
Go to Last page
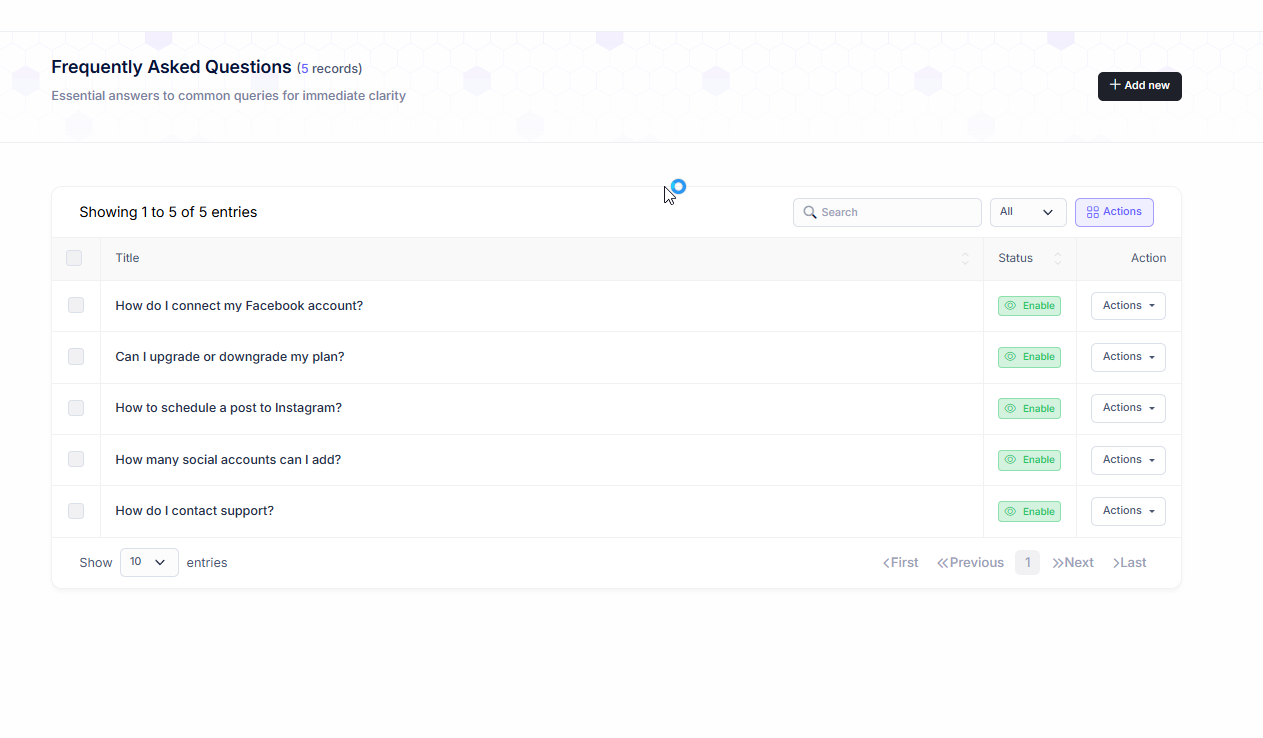point(1129,563)
